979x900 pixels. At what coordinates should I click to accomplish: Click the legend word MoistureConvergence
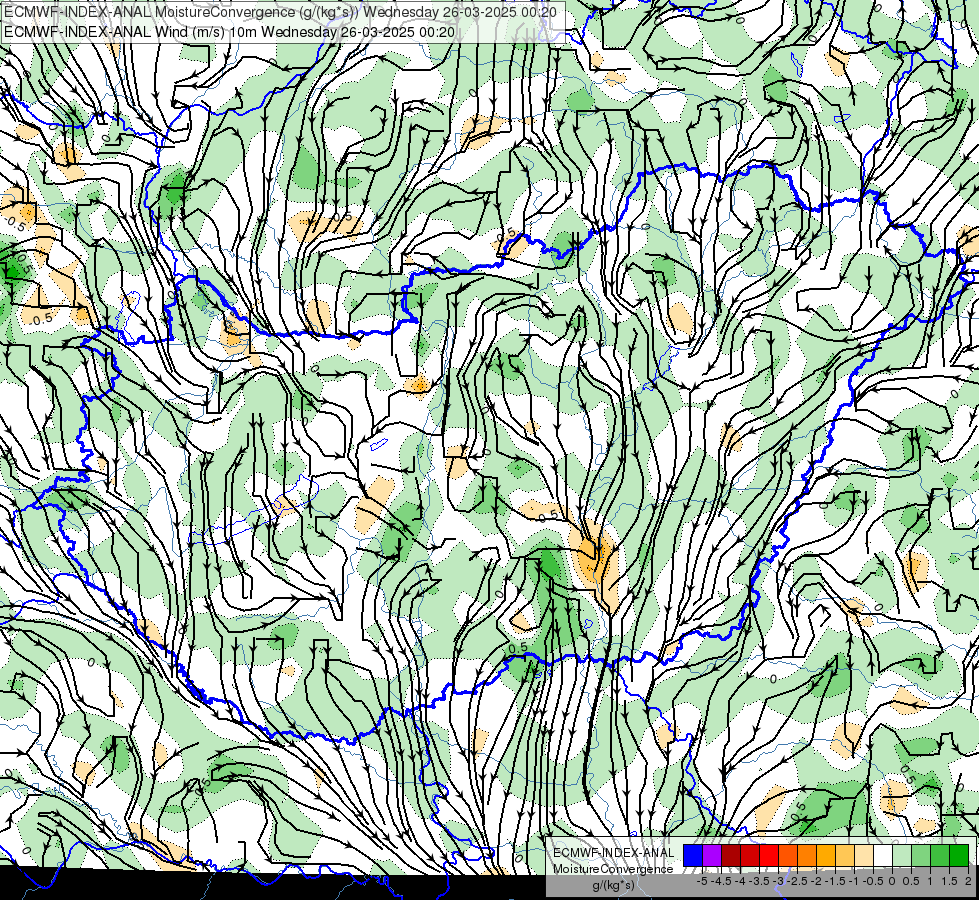(x=613, y=869)
